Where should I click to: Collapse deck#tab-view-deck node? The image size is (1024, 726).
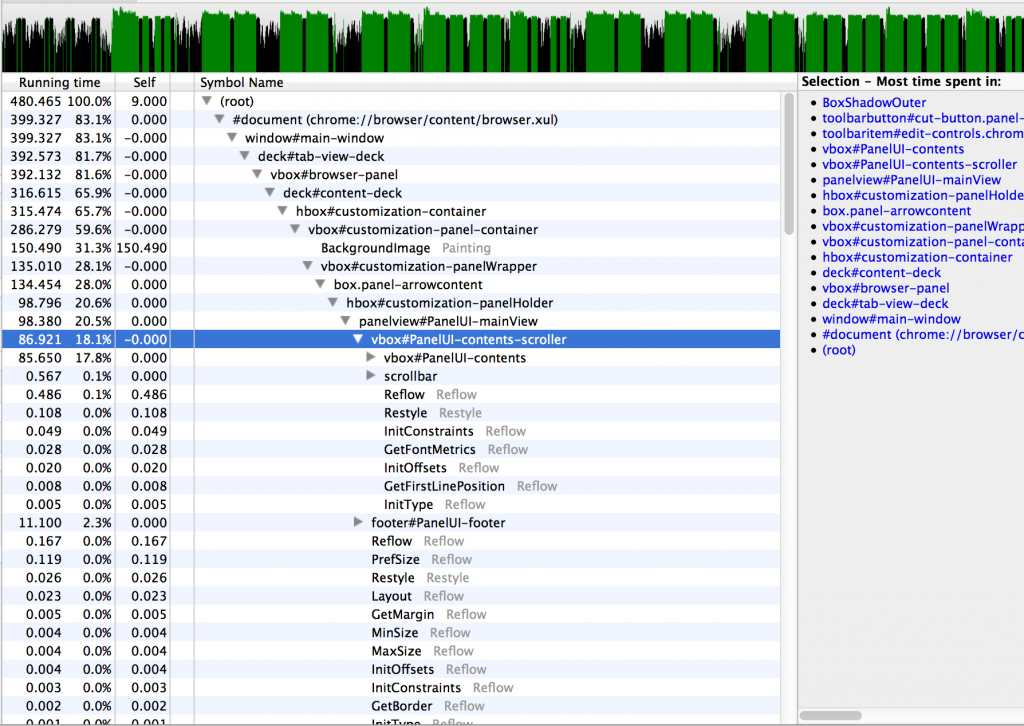244,156
